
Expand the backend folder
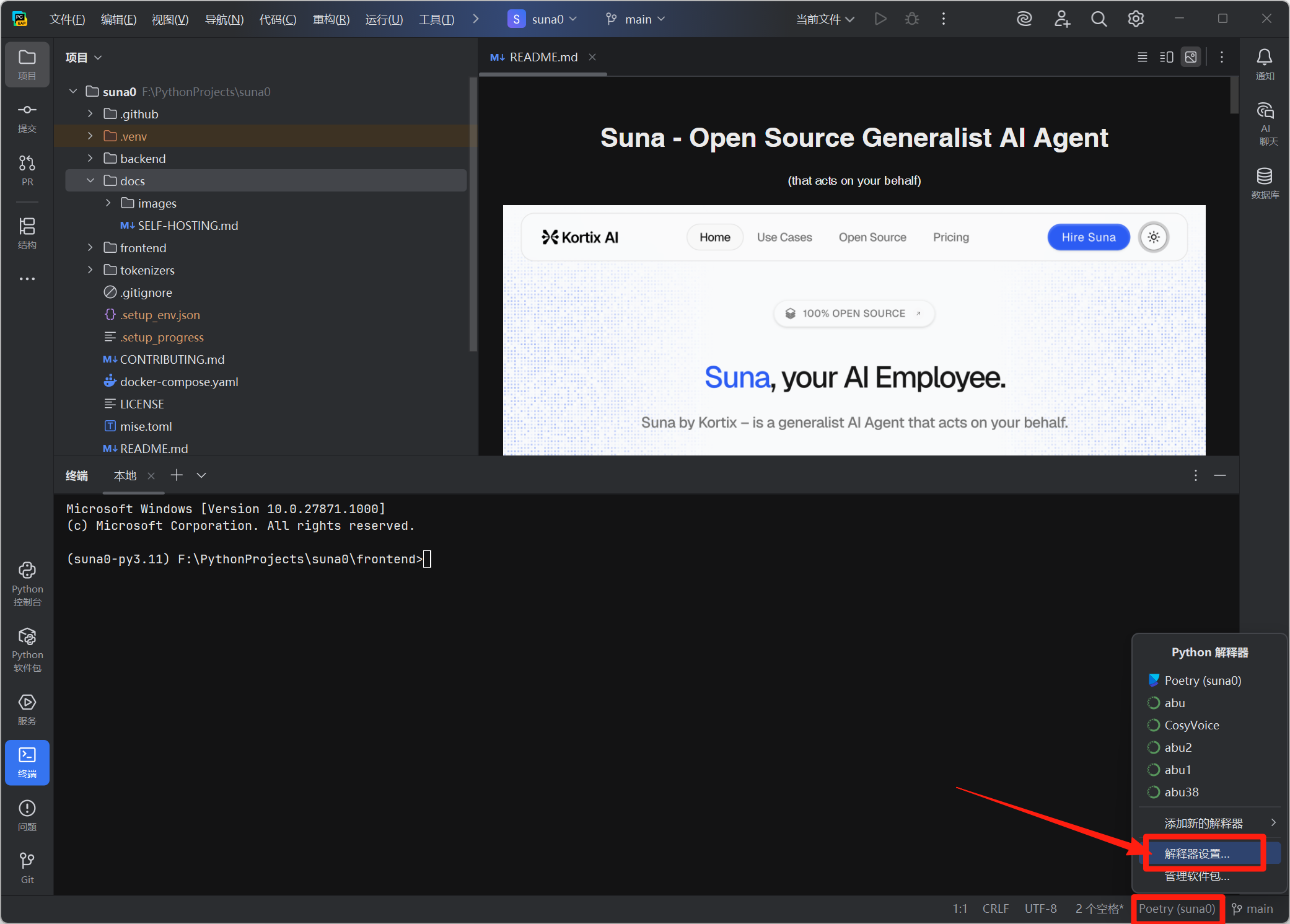[x=90, y=159]
